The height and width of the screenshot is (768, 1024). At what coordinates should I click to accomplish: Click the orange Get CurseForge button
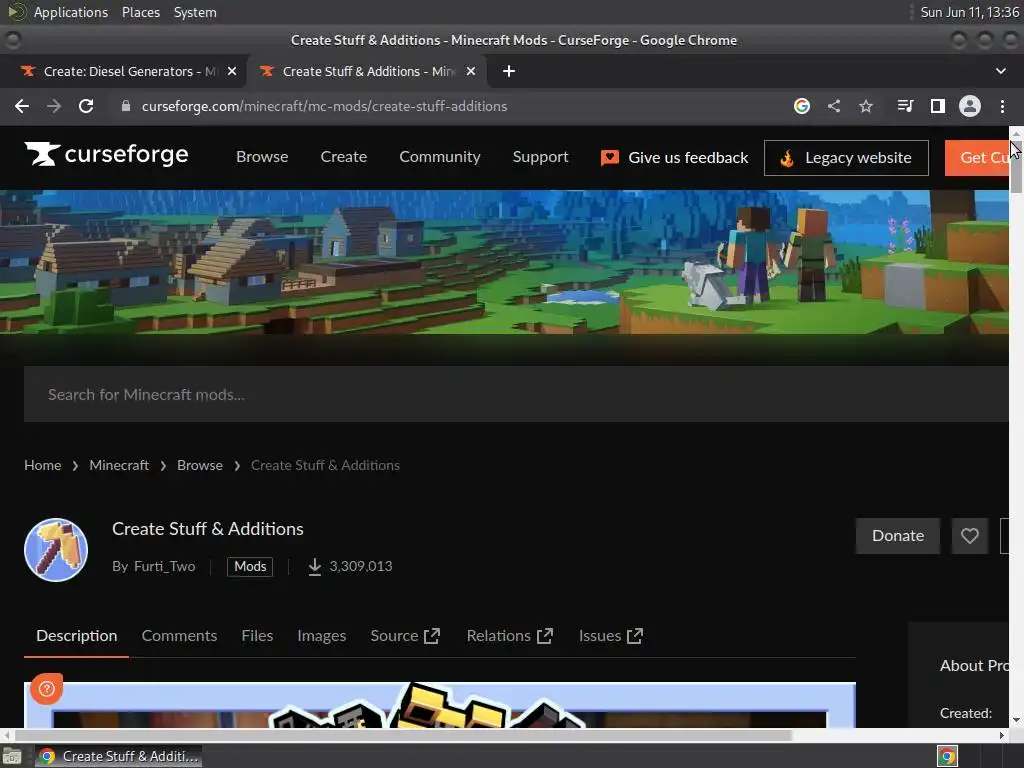pyautogui.click(x=977, y=158)
